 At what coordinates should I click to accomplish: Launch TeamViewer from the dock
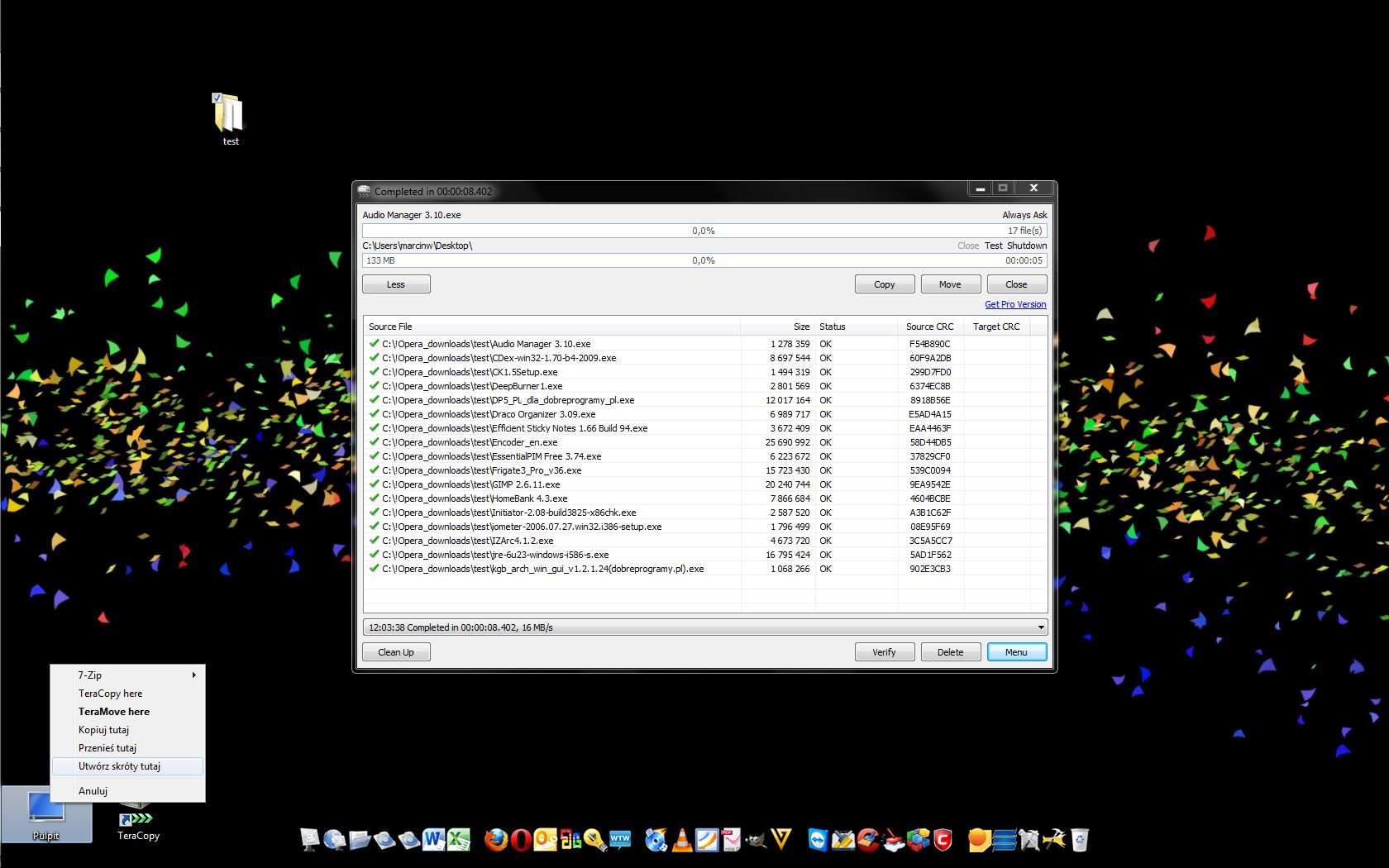pos(818,840)
